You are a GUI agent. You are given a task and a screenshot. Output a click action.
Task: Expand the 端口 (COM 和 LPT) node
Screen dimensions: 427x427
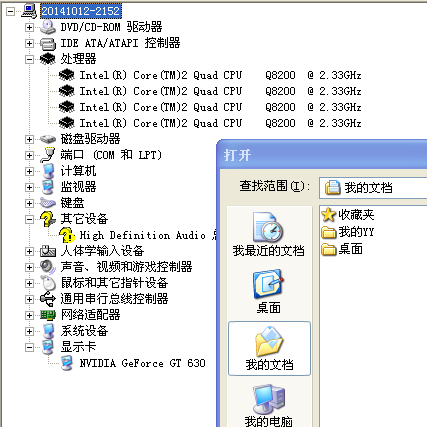[x=29, y=155]
